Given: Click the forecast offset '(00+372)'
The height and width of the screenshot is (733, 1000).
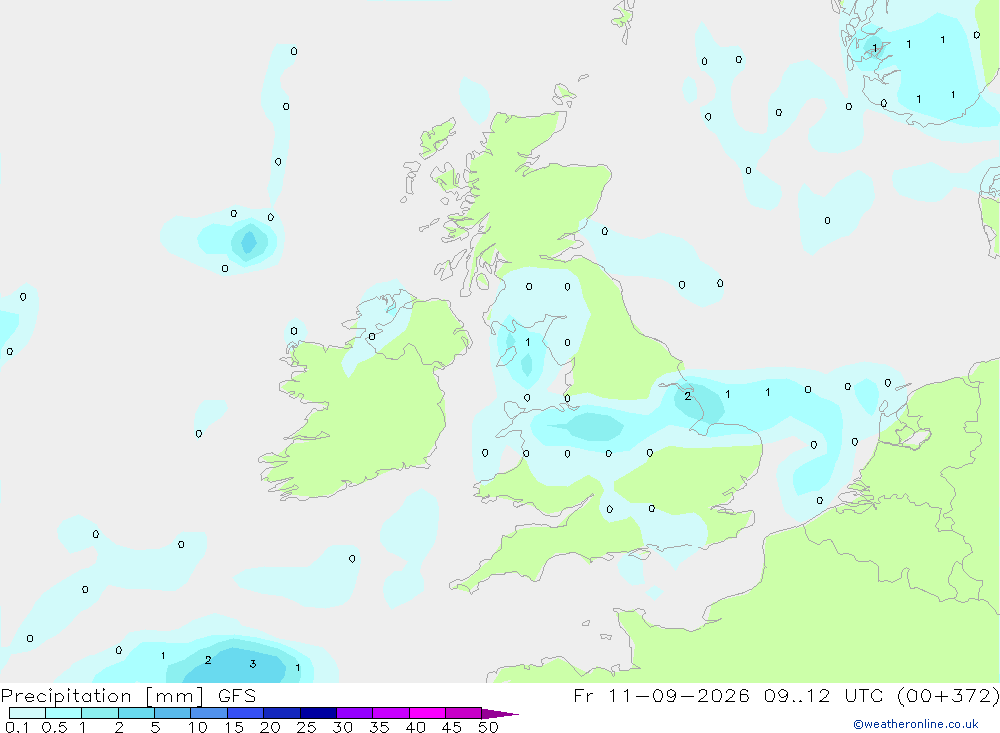Looking at the screenshot, I should [948, 696].
